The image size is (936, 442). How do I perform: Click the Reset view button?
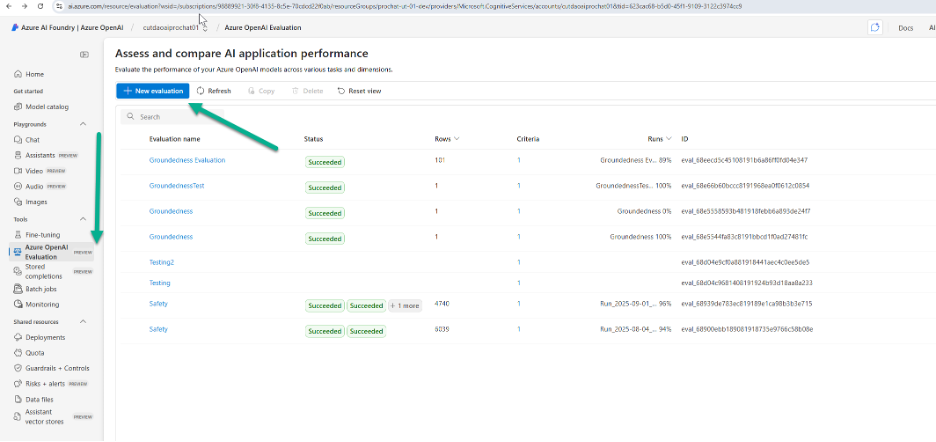click(359, 91)
